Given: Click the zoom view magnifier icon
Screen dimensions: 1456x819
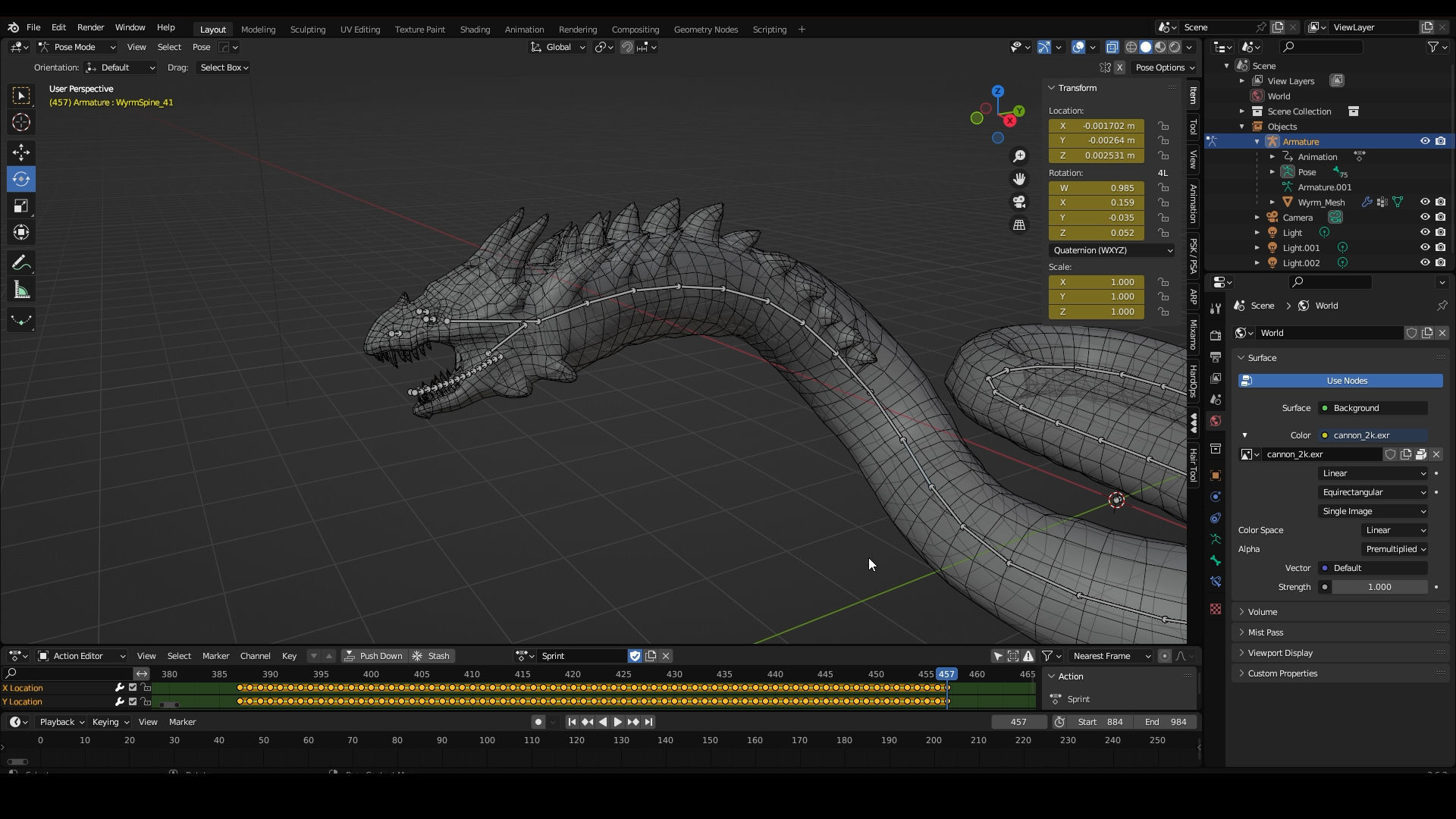Looking at the screenshot, I should point(1019,156).
